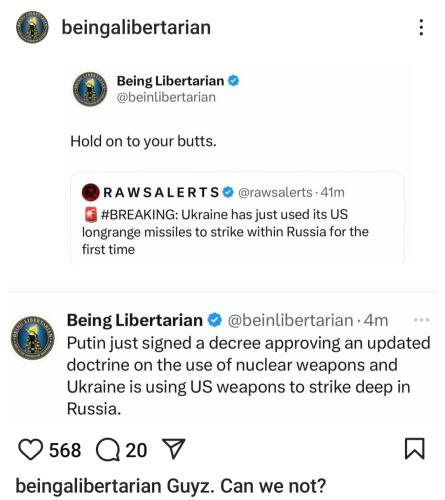Save the post with the bookmark icon

[x=415, y=449]
